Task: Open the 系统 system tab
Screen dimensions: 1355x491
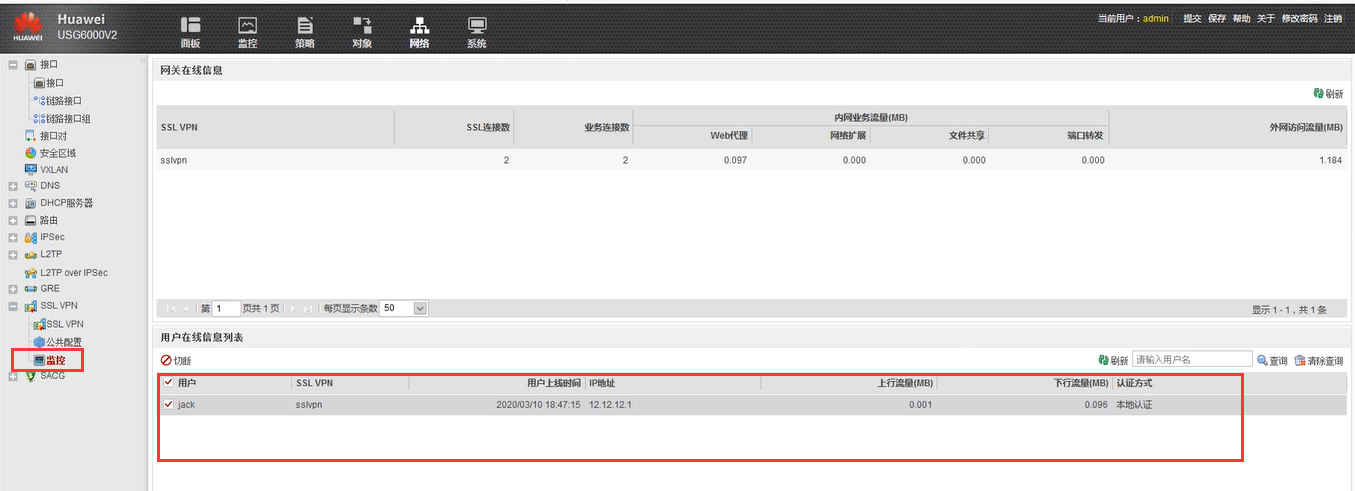Action: [x=477, y=33]
